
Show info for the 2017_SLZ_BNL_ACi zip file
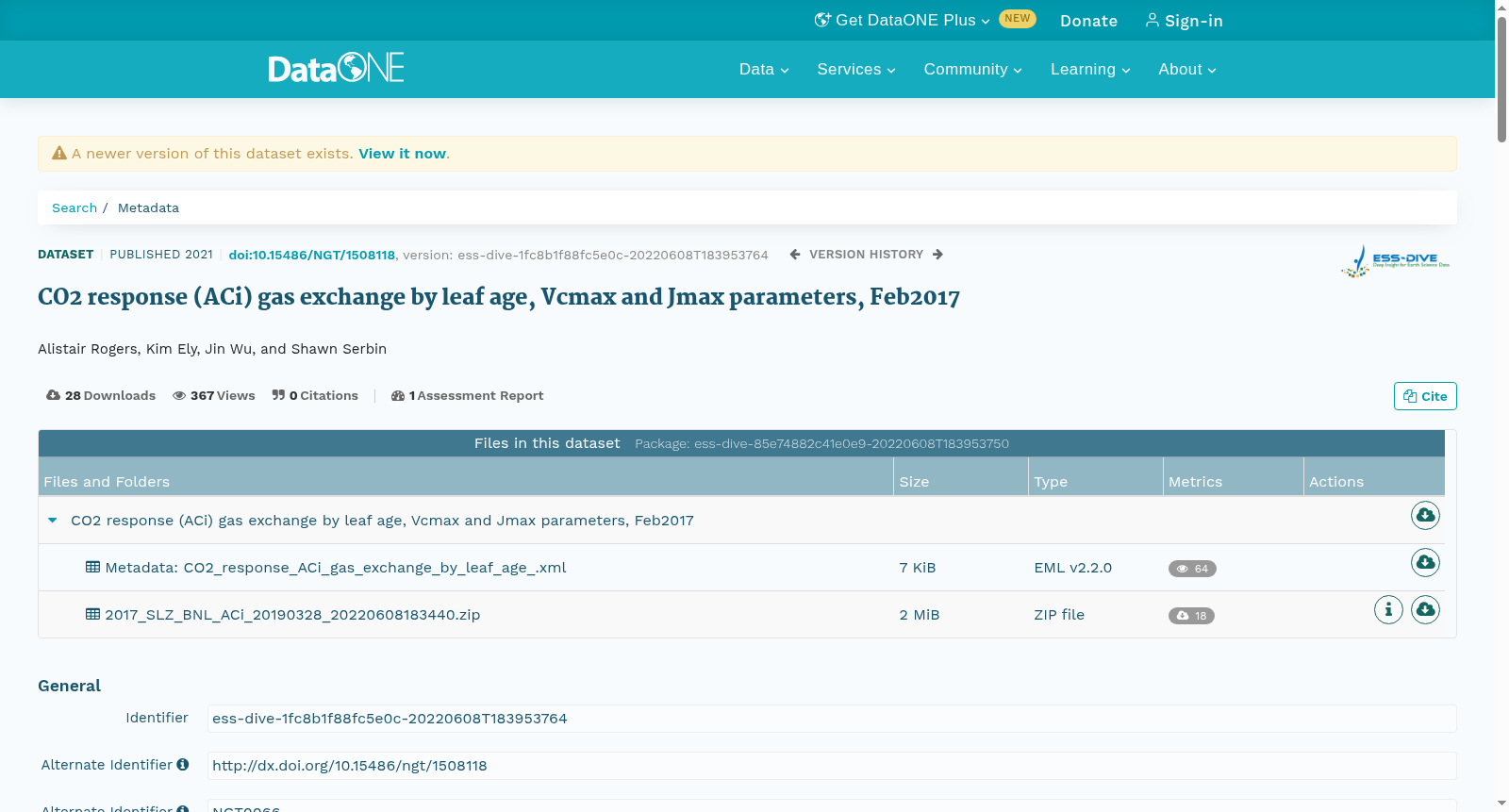1388,610
